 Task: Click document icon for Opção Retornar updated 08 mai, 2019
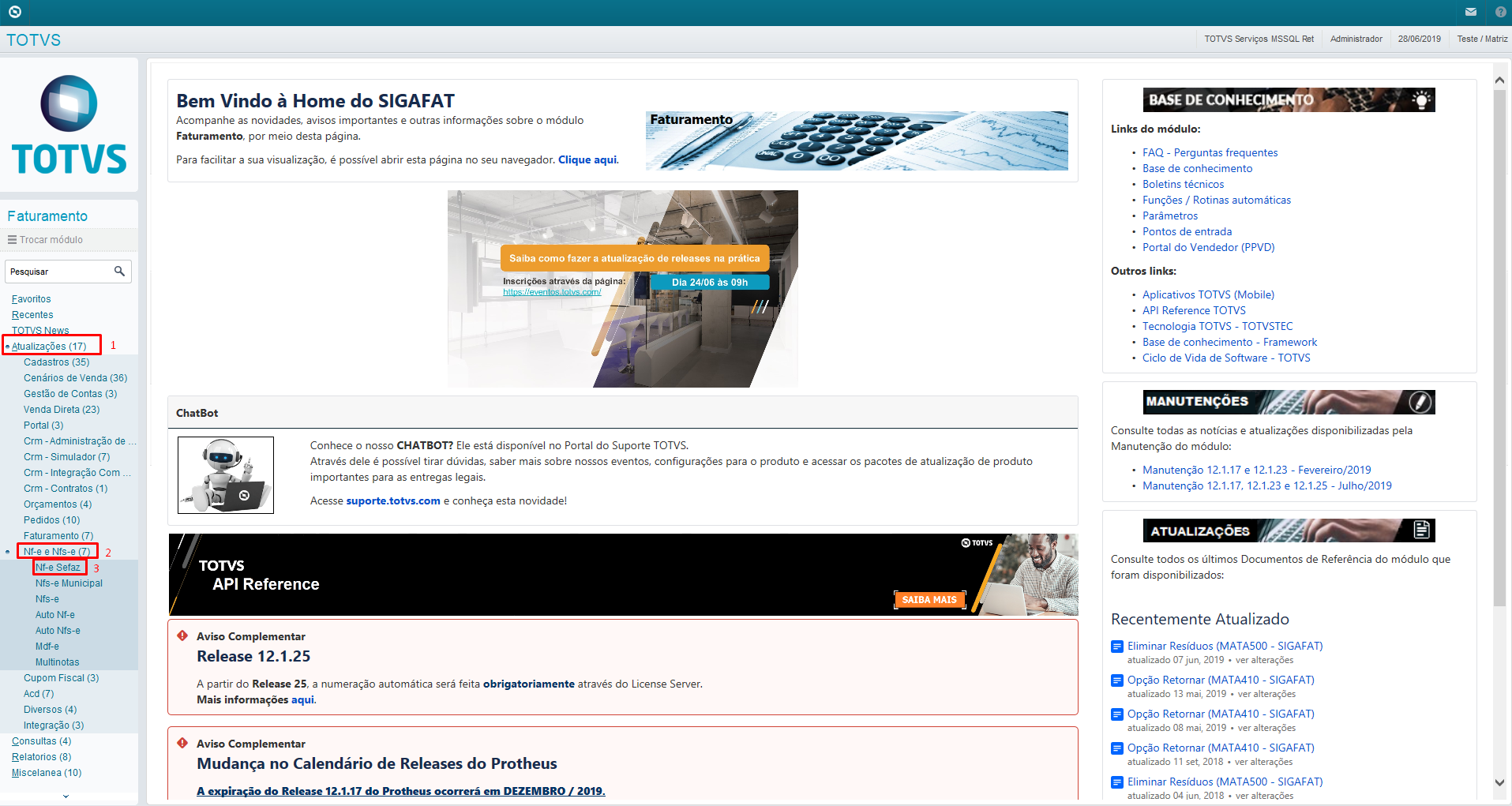click(1117, 714)
